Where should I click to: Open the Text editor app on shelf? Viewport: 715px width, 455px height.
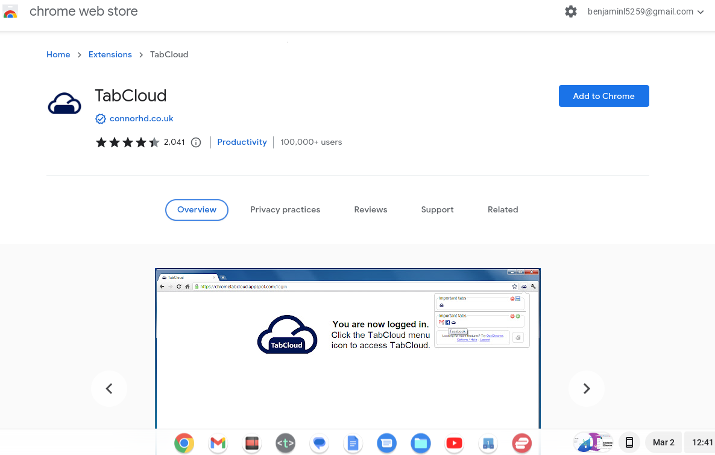click(x=285, y=443)
